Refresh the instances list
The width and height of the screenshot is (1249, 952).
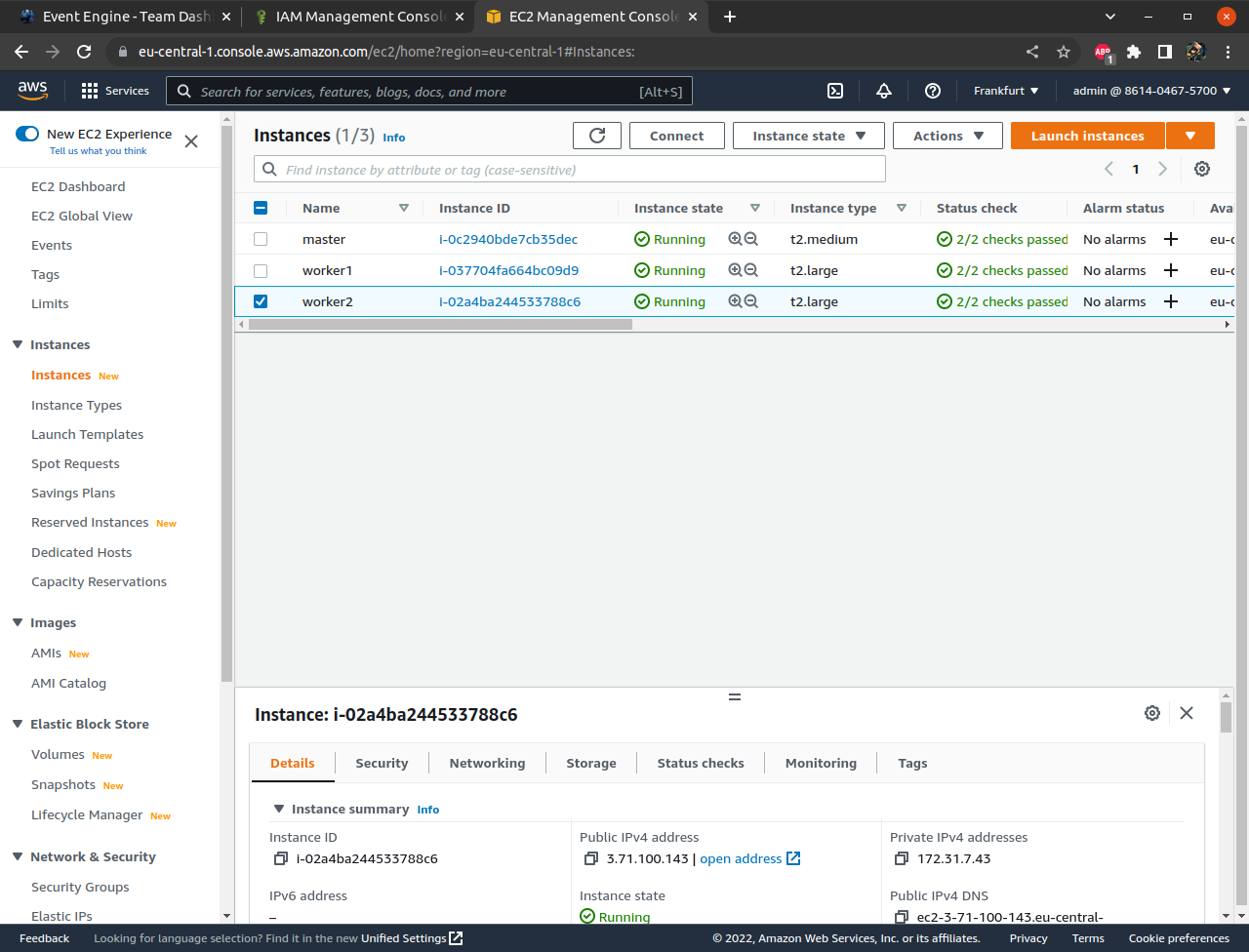[597, 136]
